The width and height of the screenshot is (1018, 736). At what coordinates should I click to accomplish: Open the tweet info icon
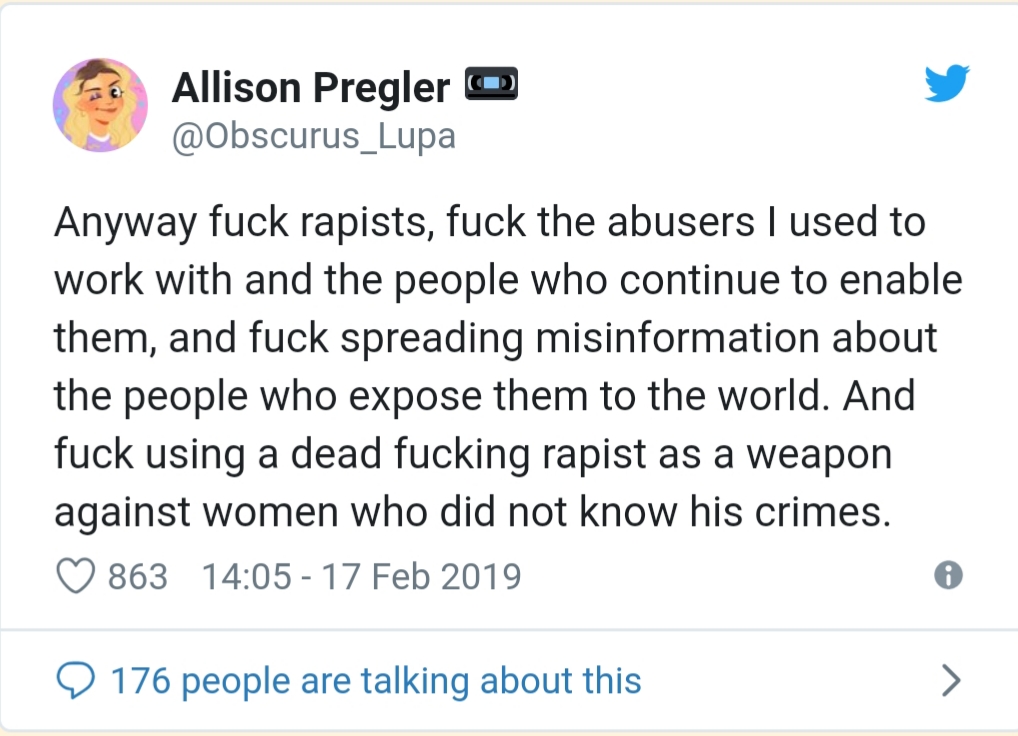pyautogui.click(x=948, y=575)
